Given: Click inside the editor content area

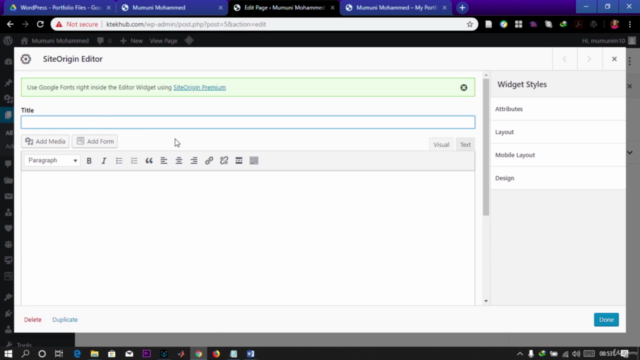Looking at the screenshot, I should pos(248,237).
